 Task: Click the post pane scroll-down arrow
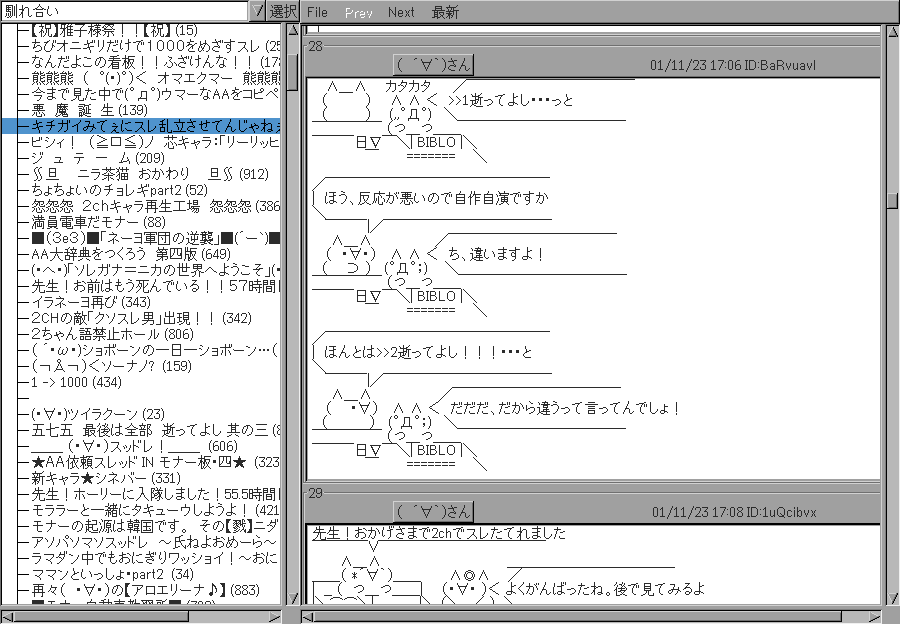point(890,597)
